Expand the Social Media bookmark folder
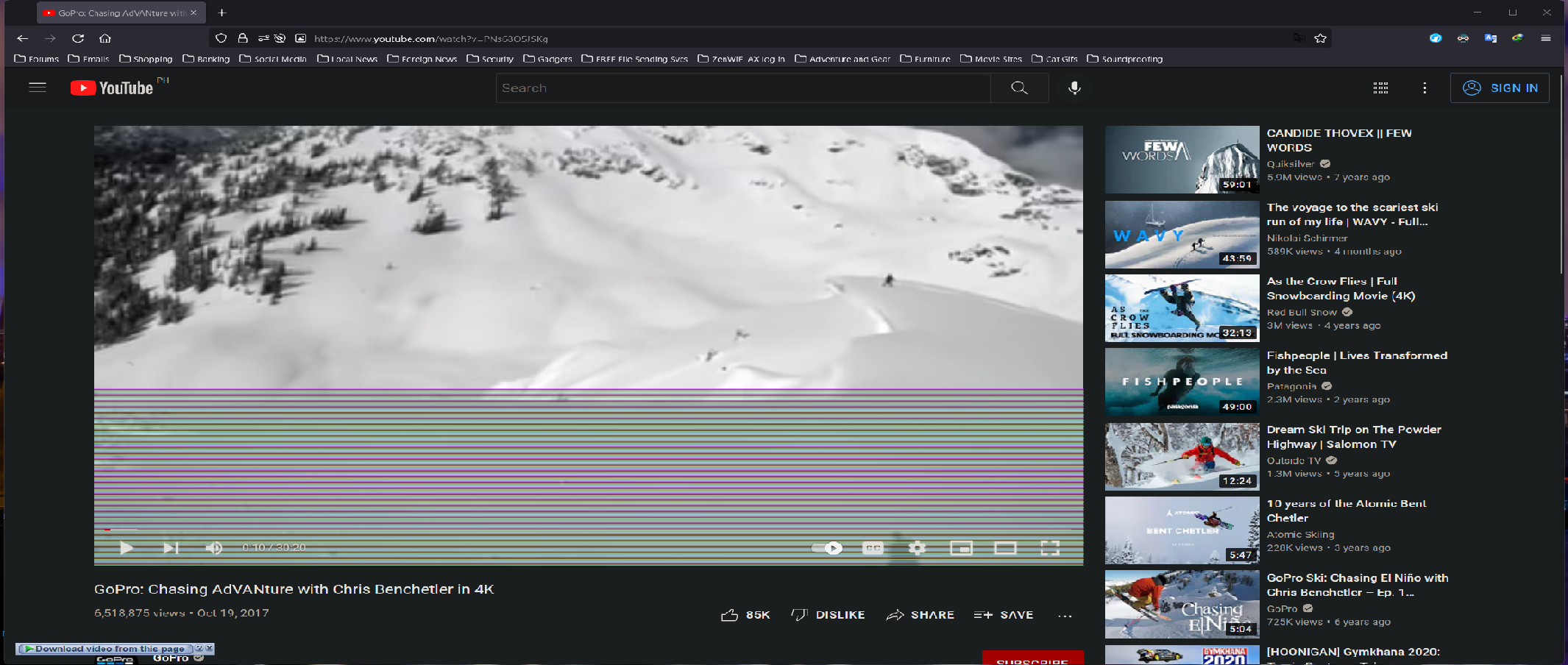This screenshot has width=1568, height=665. tap(273, 59)
